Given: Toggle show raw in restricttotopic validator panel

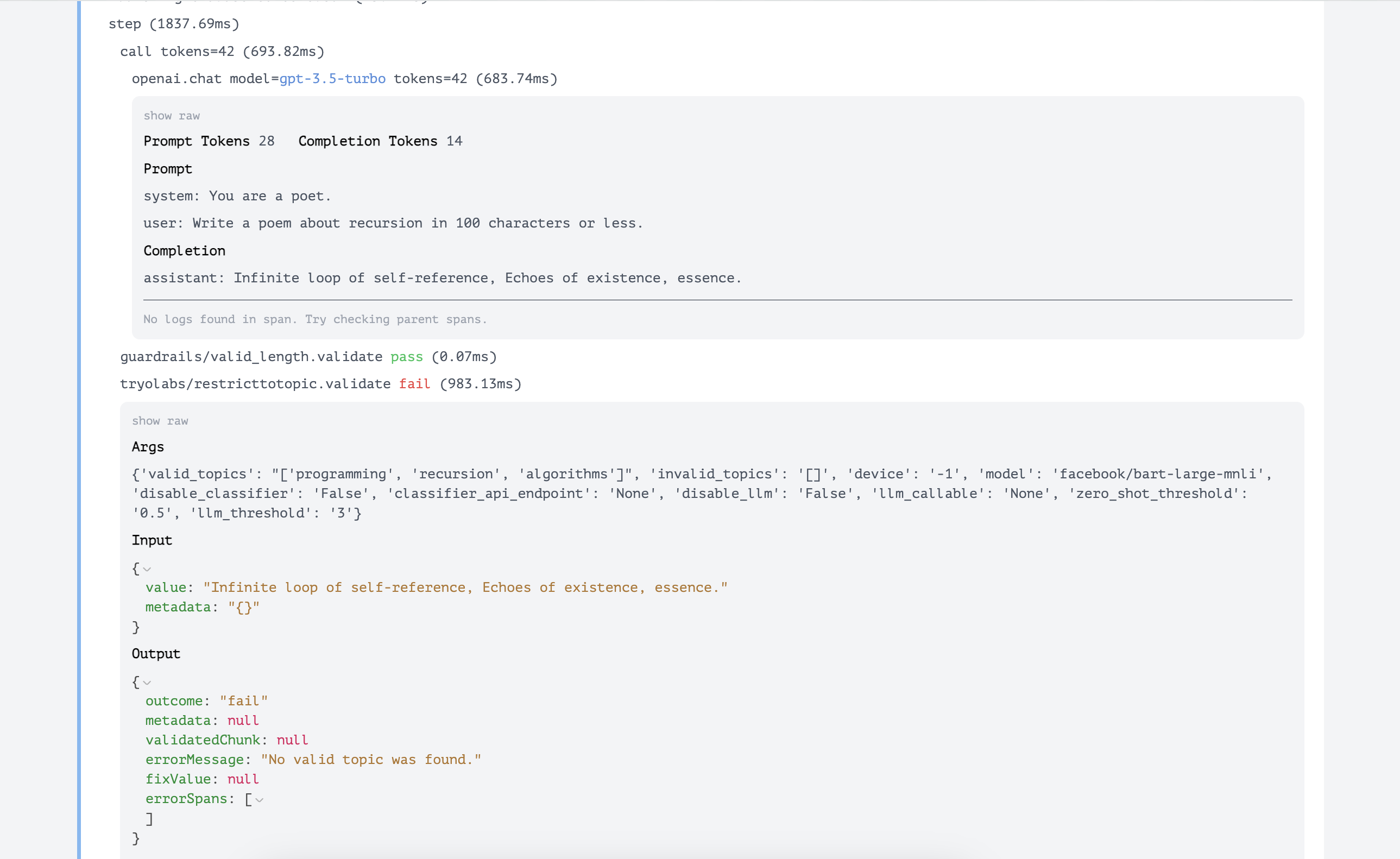Looking at the screenshot, I should (160, 421).
